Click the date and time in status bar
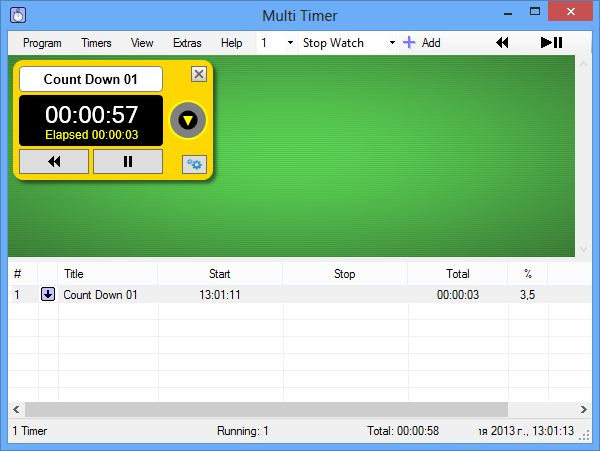The image size is (600, 451). (x=526, y=431)
